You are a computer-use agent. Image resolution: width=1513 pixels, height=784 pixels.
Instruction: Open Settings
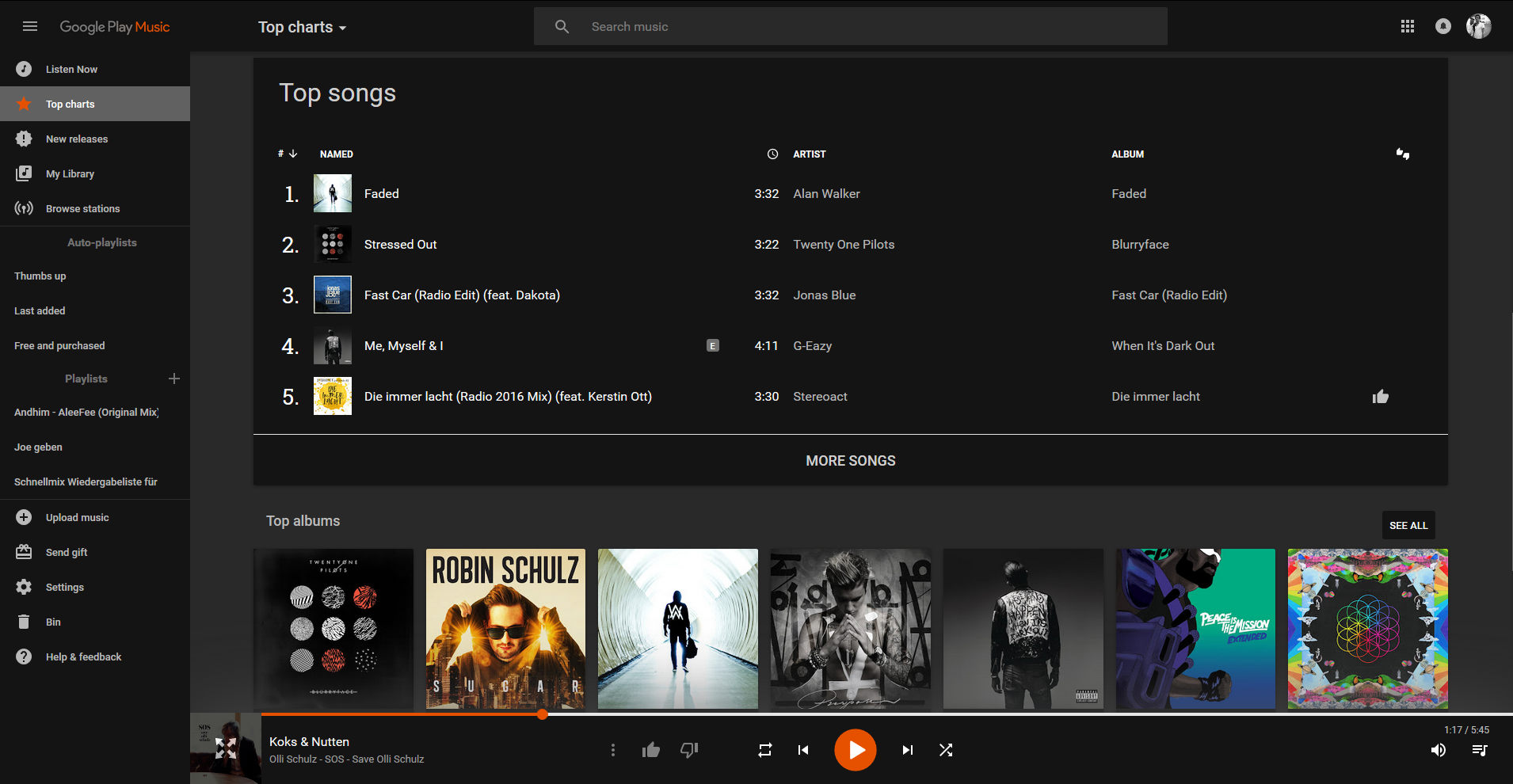[x=95, y=587]
